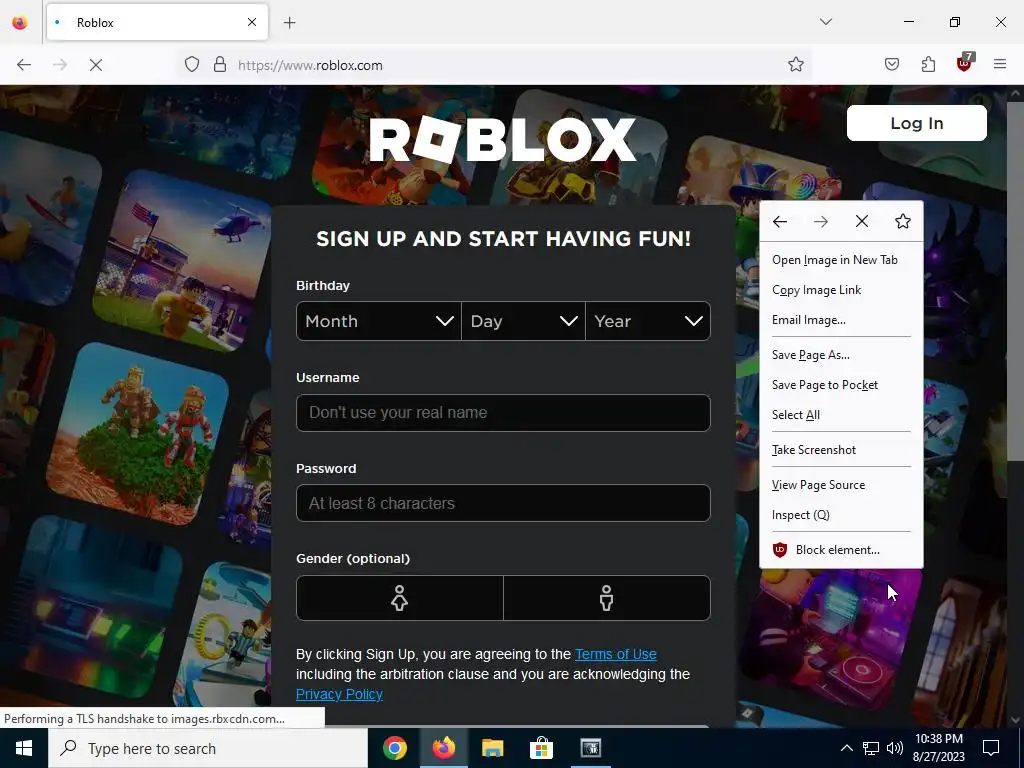Click the padlock site information icon

pos(220,65)
